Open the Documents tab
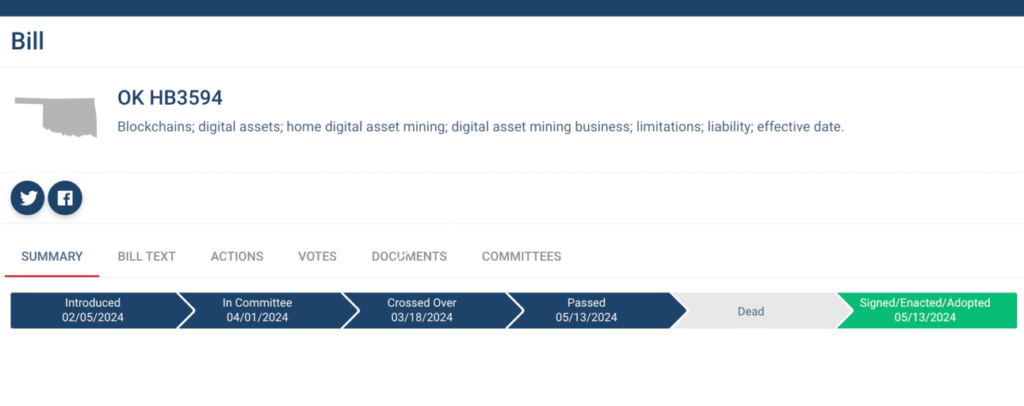This screenshot has width=1024, height=406. 409,257
